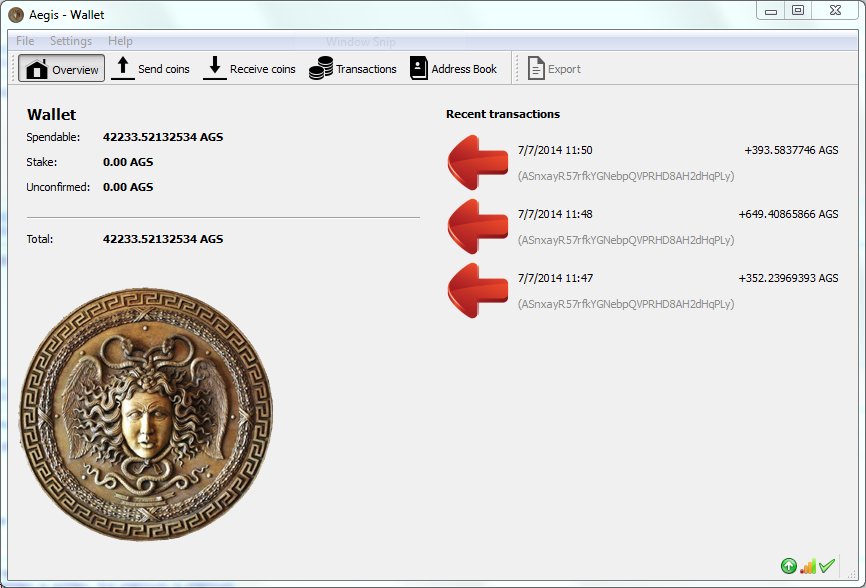
Task: Click the +649.40865866 AGS amount
Action: point(788,214)
